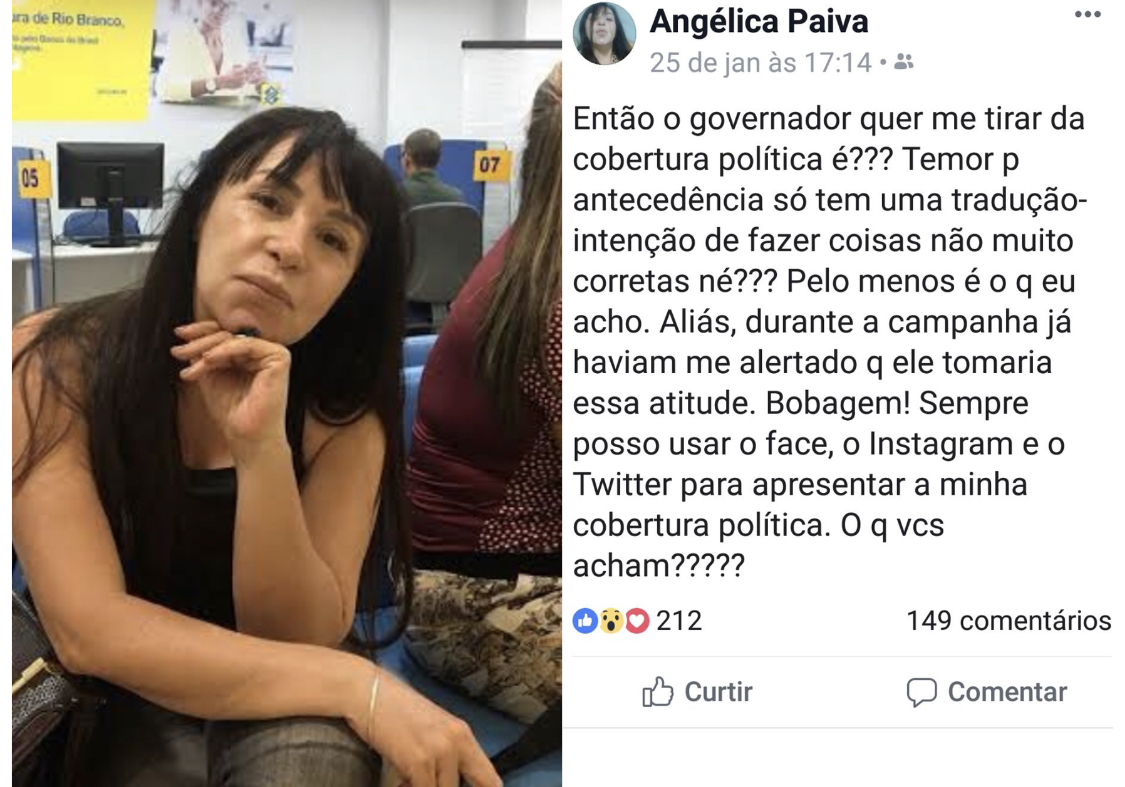
Task: Click the Comentar button label
Action: [1007, 692]
